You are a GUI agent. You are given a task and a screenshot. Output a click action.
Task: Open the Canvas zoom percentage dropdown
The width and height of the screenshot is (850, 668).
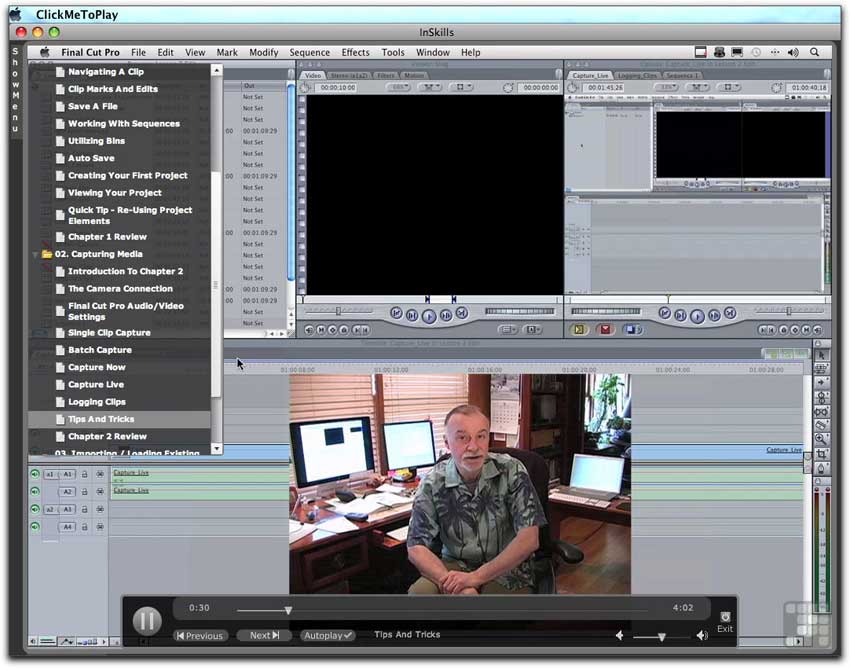point(667,87)
